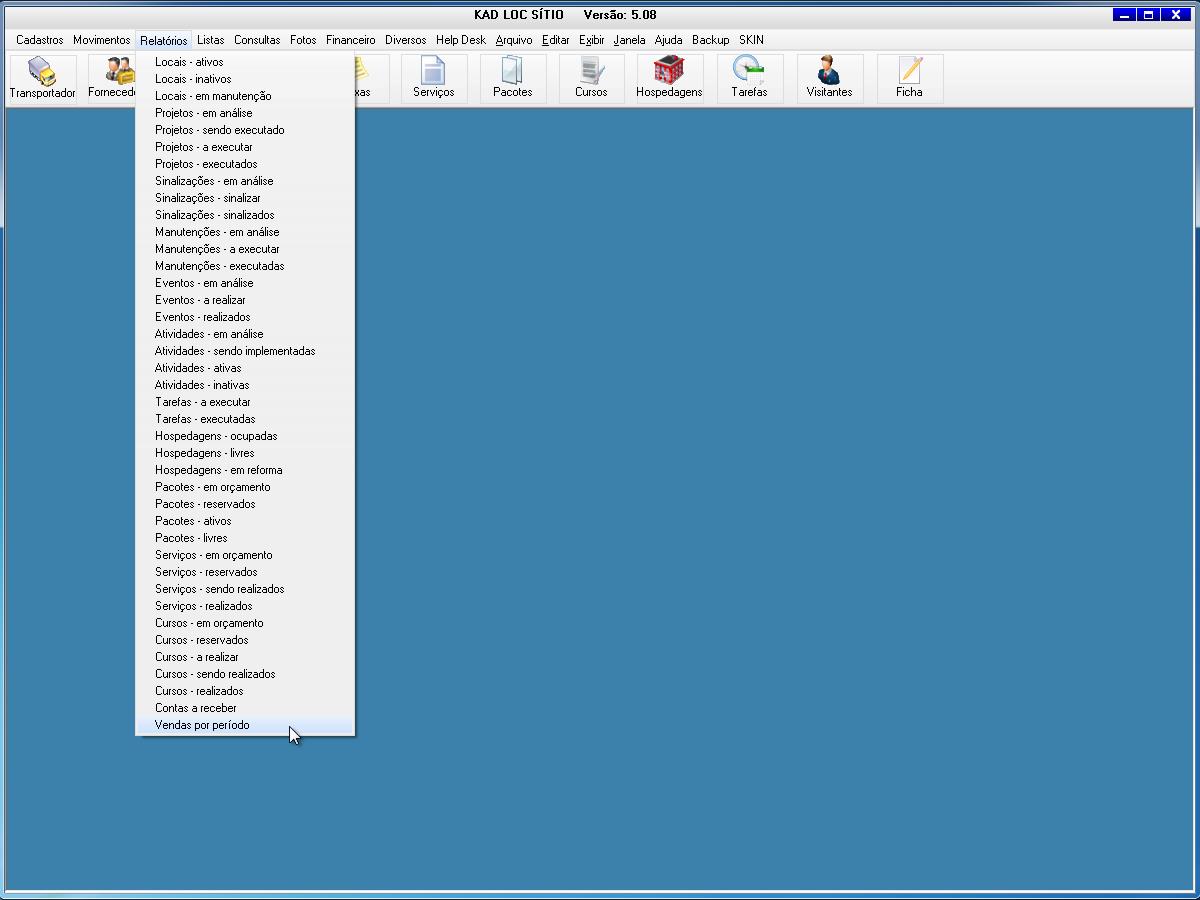
Task: Choose Serviços - em orçamento
Action: pos(245,555)
